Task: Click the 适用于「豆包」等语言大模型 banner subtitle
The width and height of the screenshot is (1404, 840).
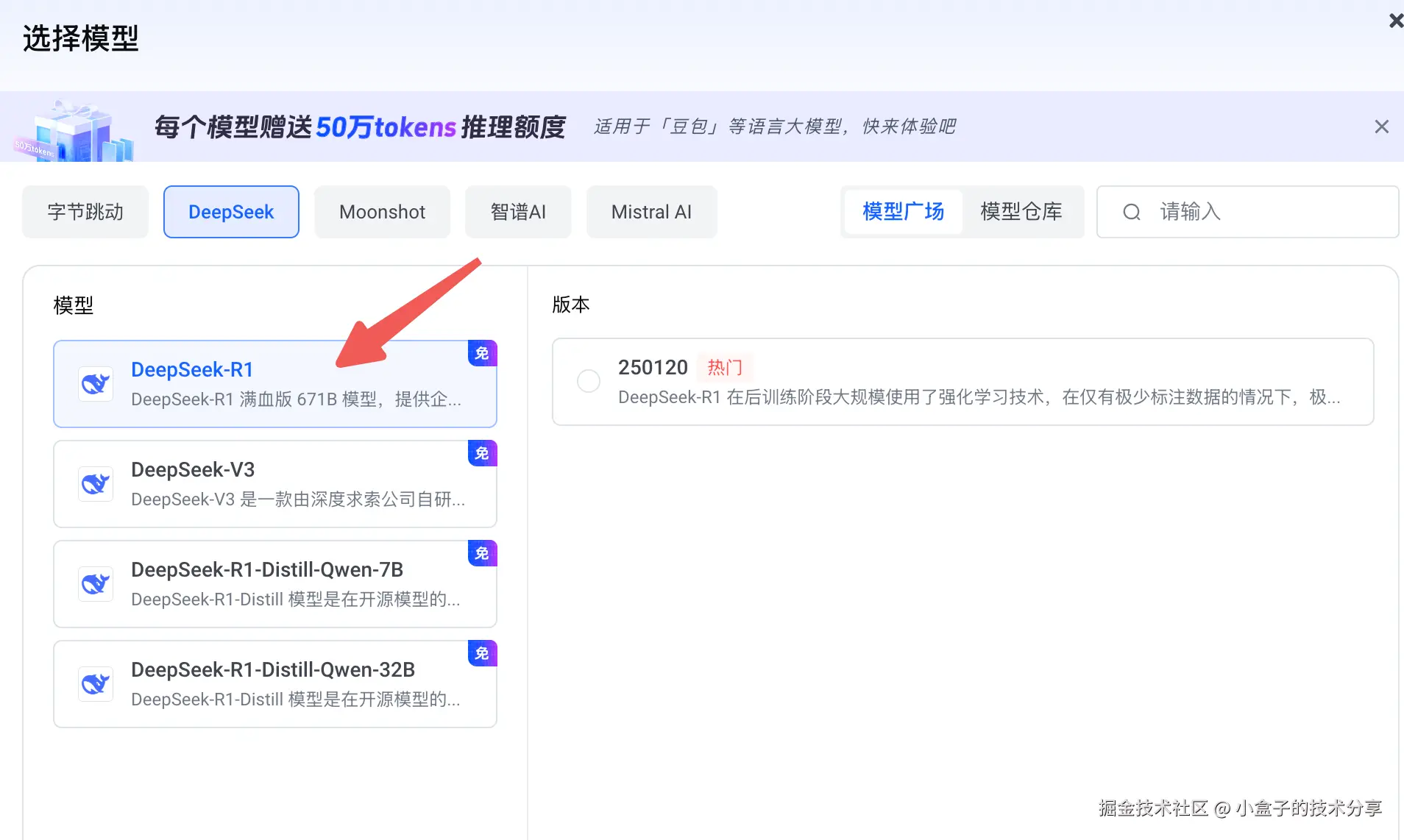Action: click(775, 127)
